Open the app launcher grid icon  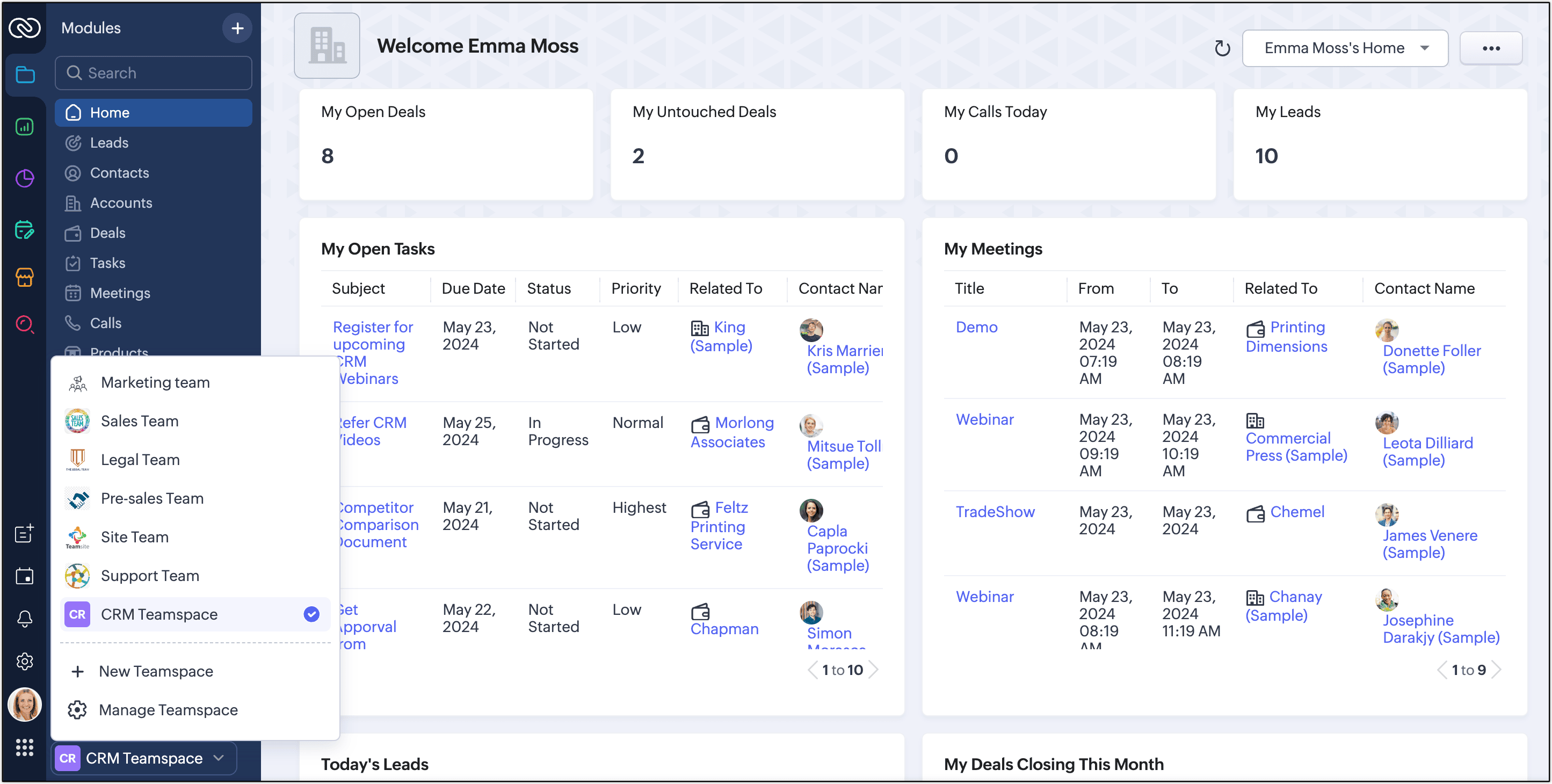click(x=25, y=746)
